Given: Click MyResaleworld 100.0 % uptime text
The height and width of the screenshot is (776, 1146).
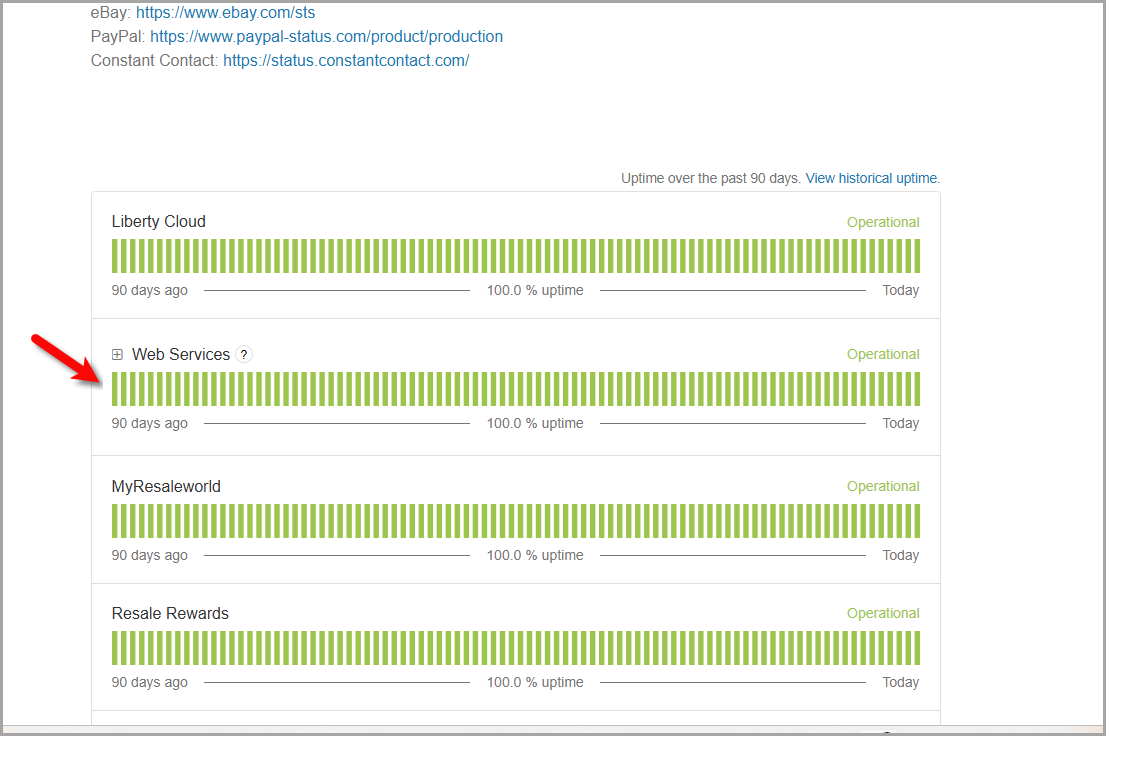Looking at the screenshot, I should click(x=535, y=556).
